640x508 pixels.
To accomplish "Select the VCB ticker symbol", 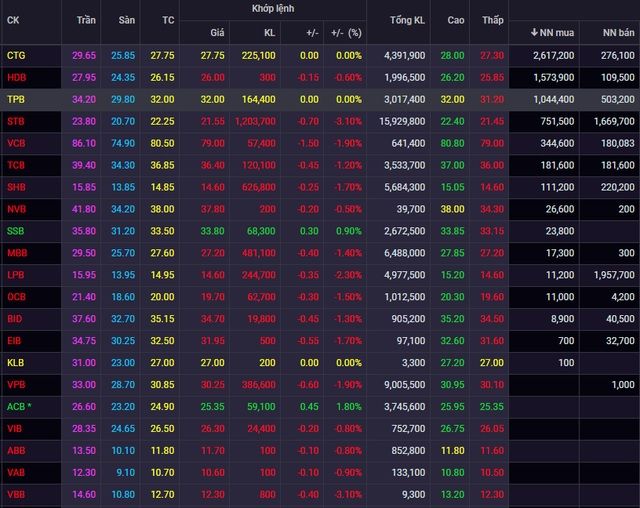I will (x=16, y=143).
